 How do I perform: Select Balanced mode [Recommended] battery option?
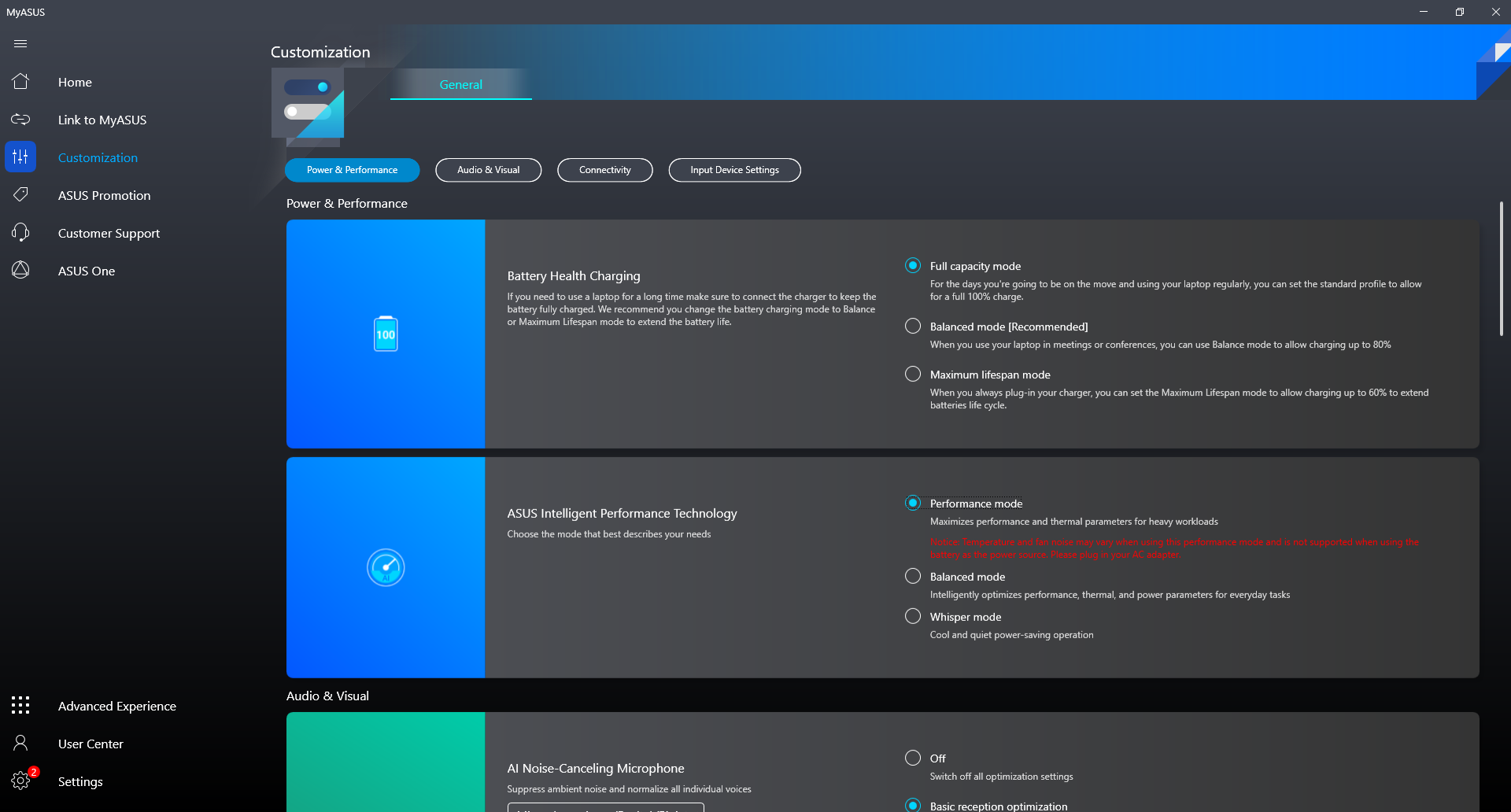point(913,327)
